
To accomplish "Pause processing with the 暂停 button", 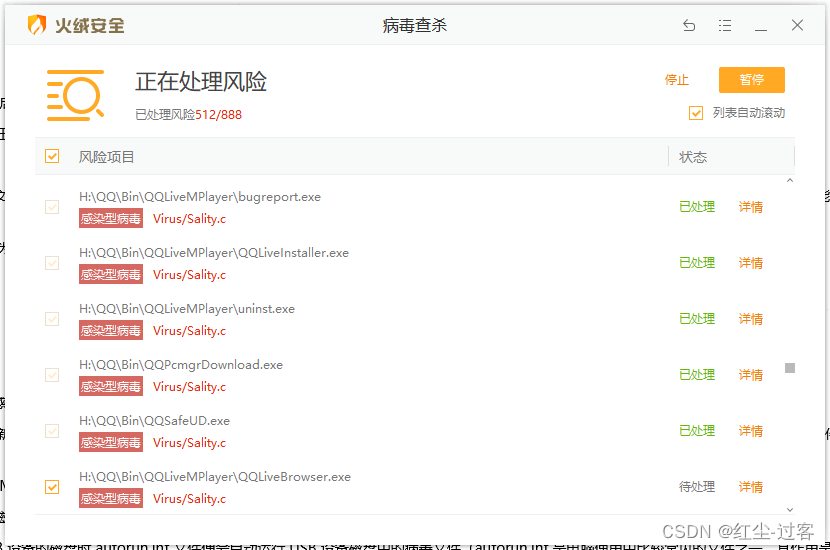I will pos(752,80).
